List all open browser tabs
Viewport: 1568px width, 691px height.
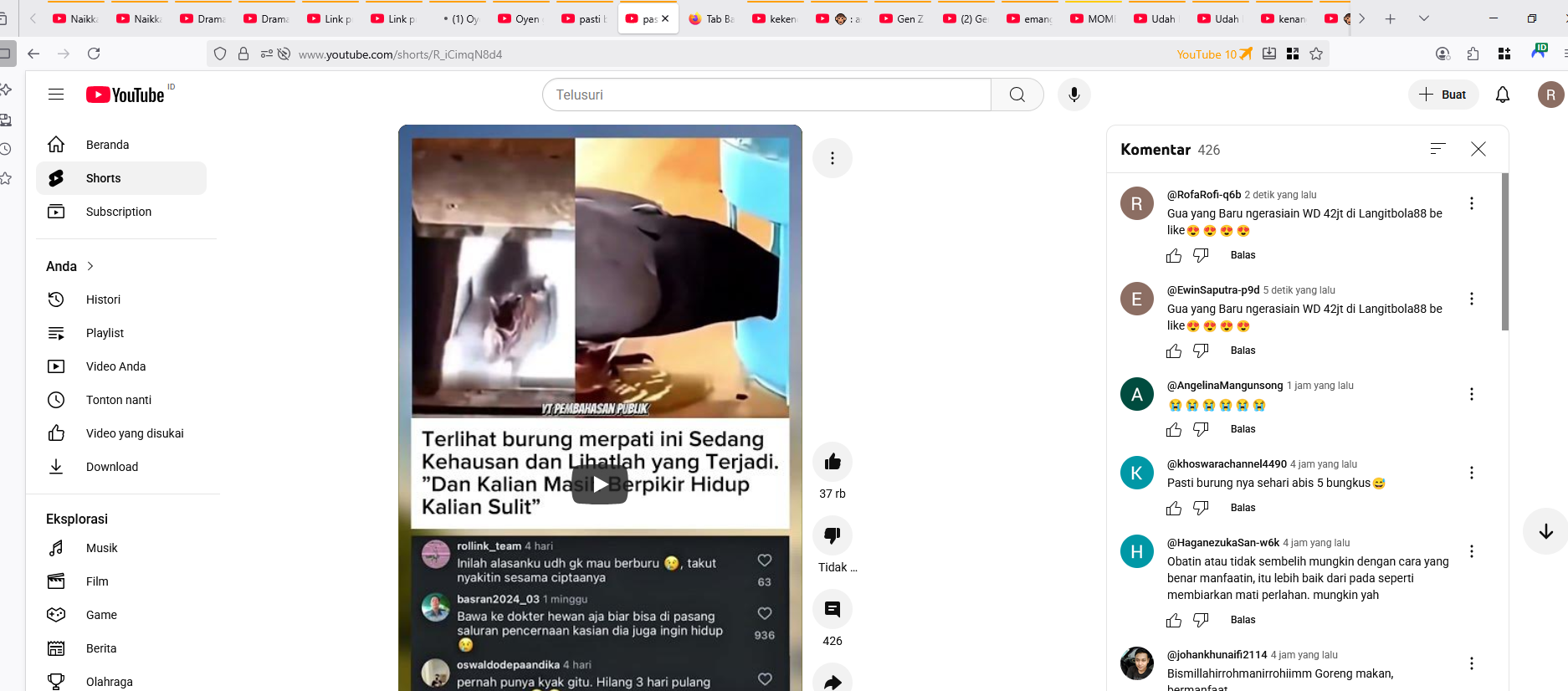[1423, 18]
